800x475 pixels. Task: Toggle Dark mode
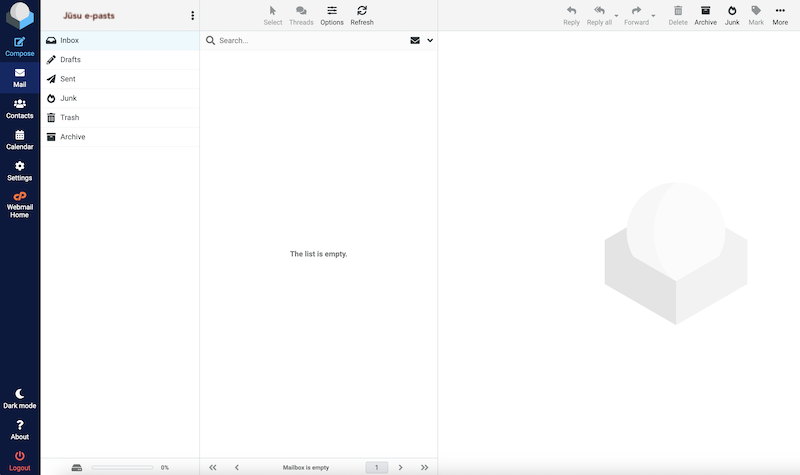(19, 398)
